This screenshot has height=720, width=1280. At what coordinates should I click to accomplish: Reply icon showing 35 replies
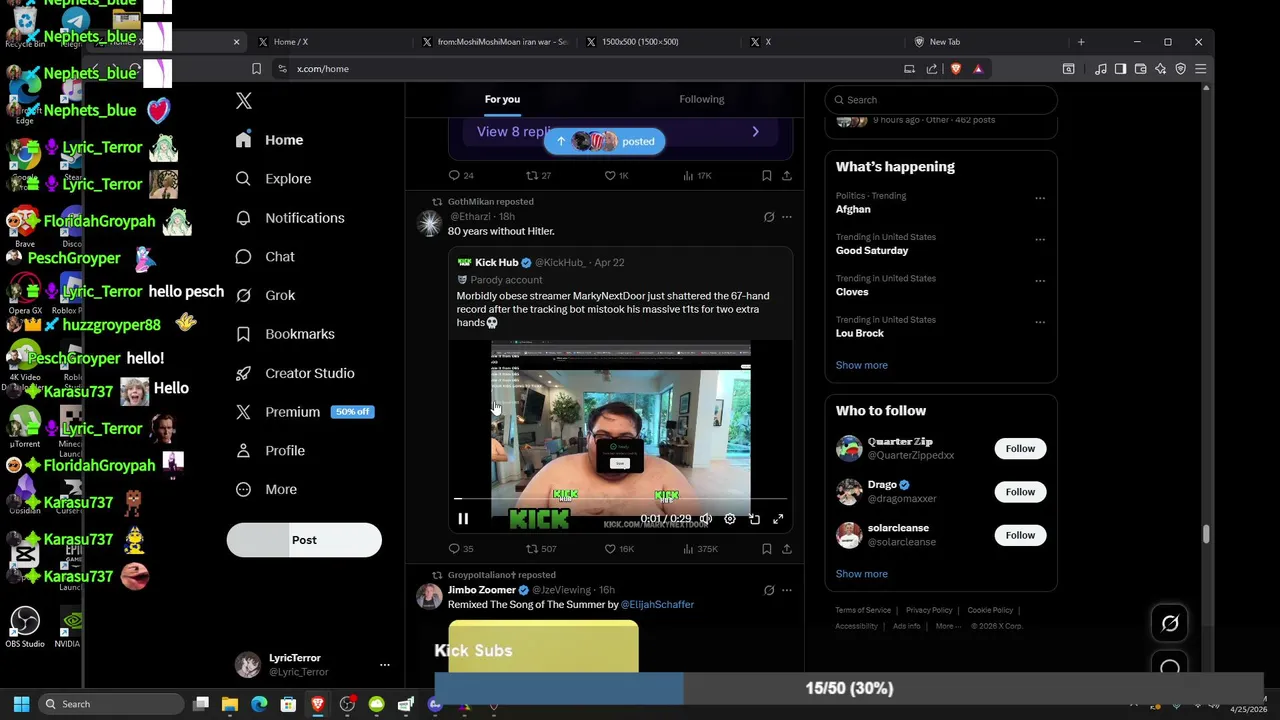pyautogui.click(x=454, y=549)
